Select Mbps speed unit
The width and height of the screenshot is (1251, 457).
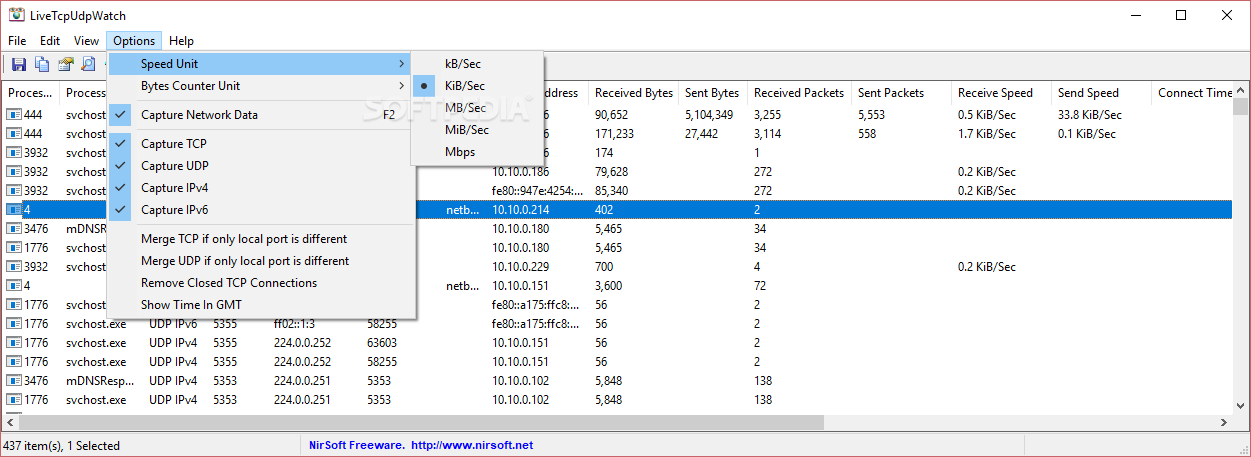[x=479, y=152]
